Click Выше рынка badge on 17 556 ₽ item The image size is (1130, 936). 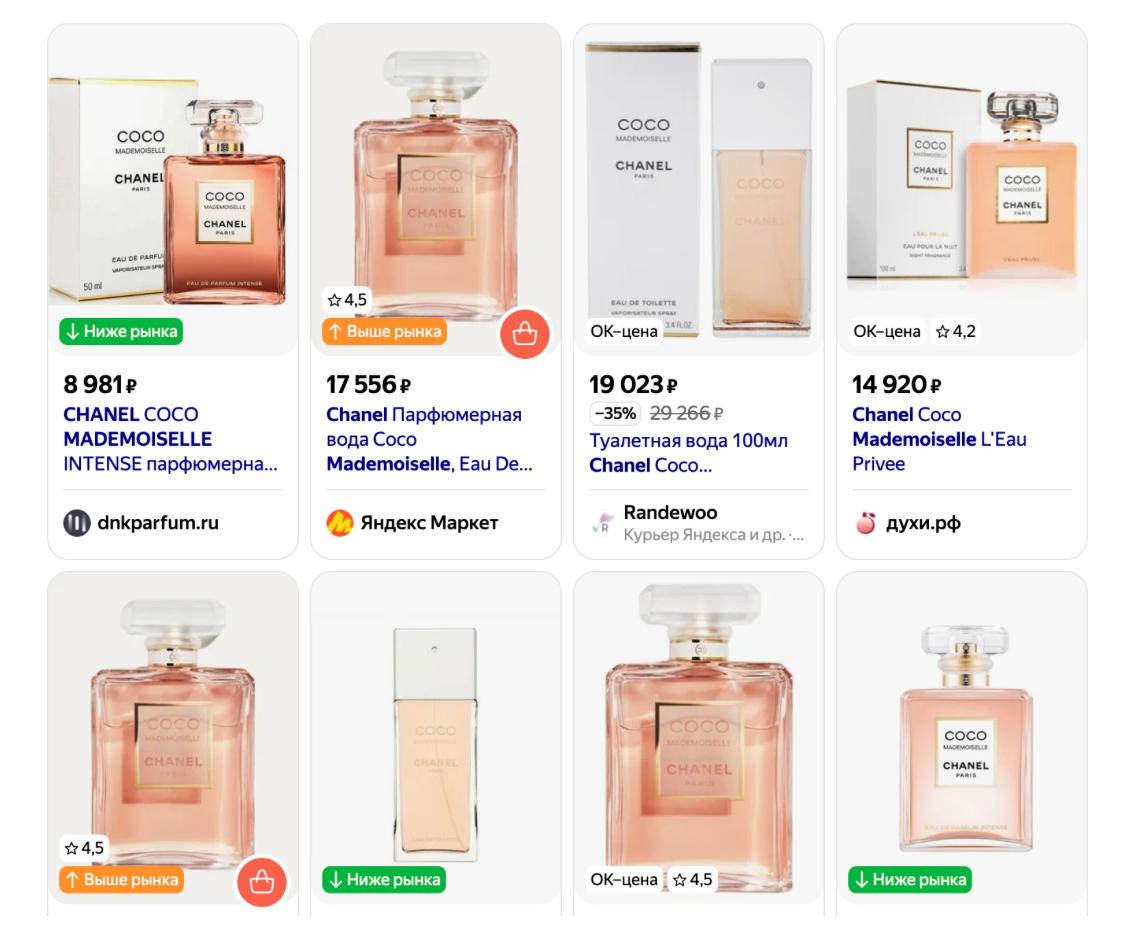(384, 331)
